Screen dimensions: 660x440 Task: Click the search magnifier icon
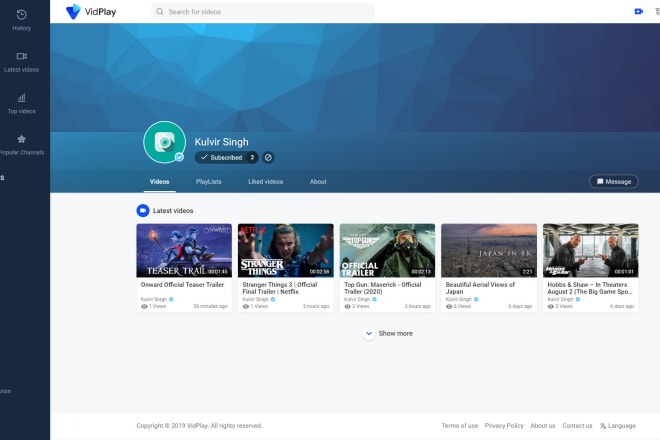tap(160, 12)
